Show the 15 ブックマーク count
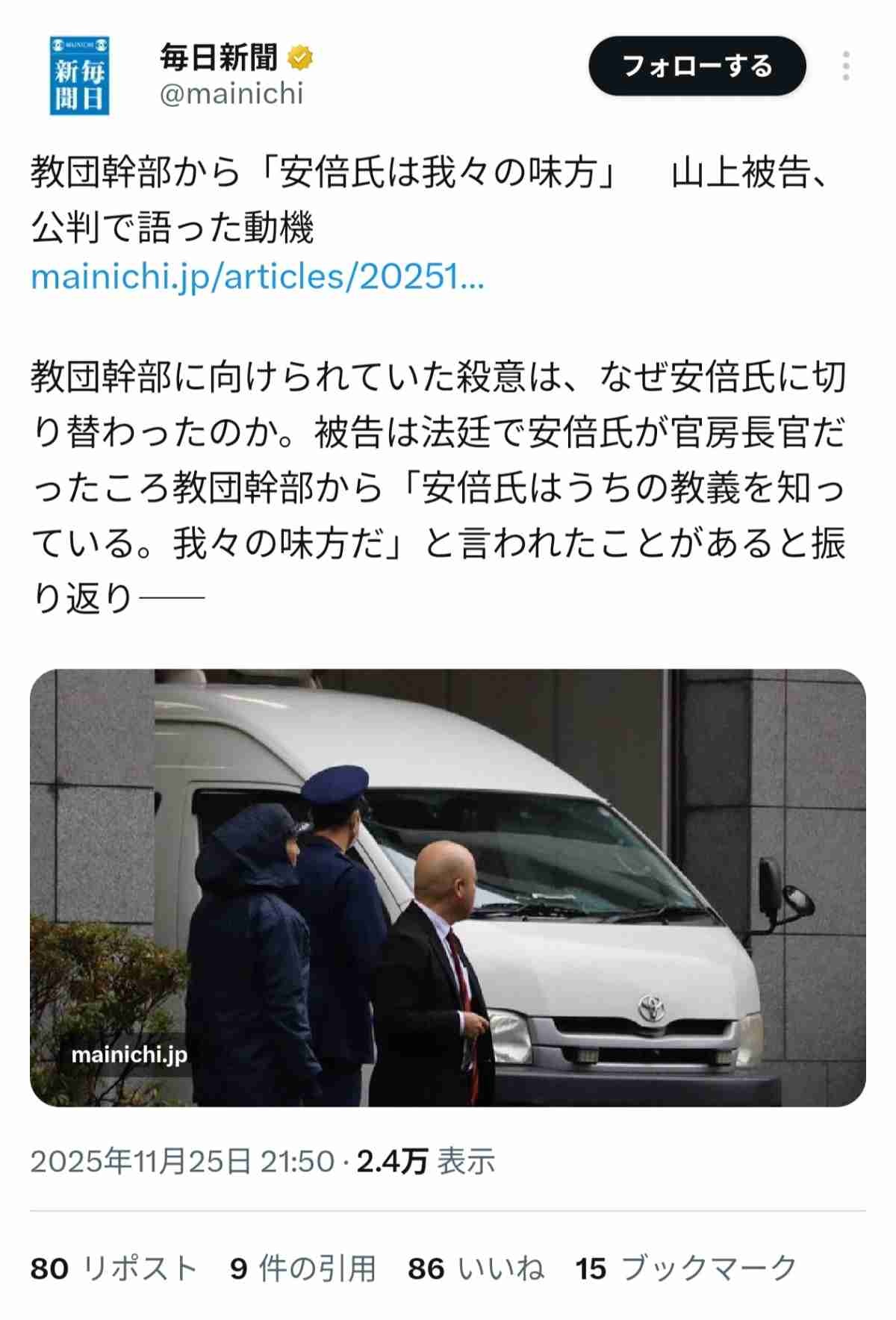896x1320 pixels. click(687, 1268)
